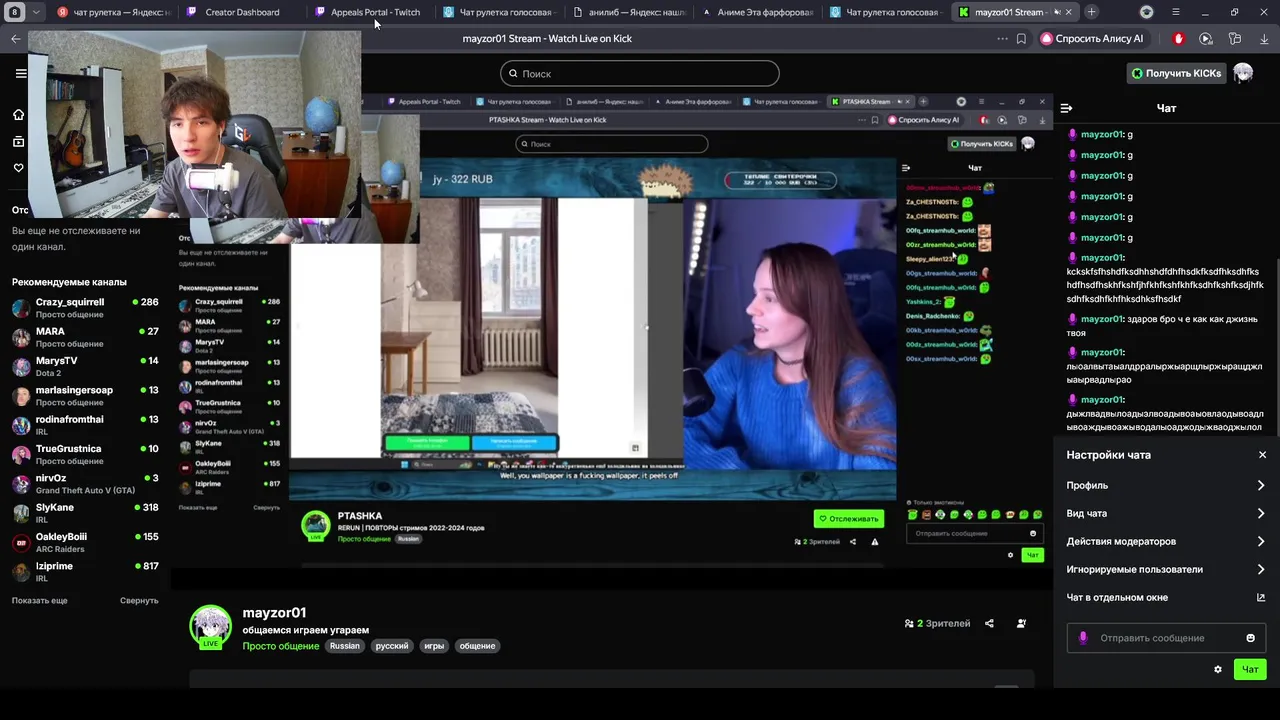Click the Crazy_squirrell channel avatar
The height and width of the screenshot is (720, 1280).
21,308
